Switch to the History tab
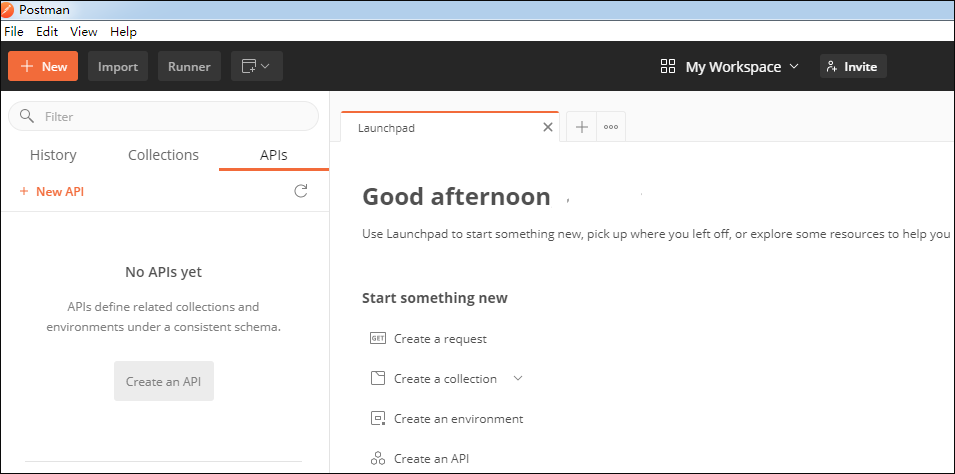The image size is (955, 474). click(x=53, y=155)
